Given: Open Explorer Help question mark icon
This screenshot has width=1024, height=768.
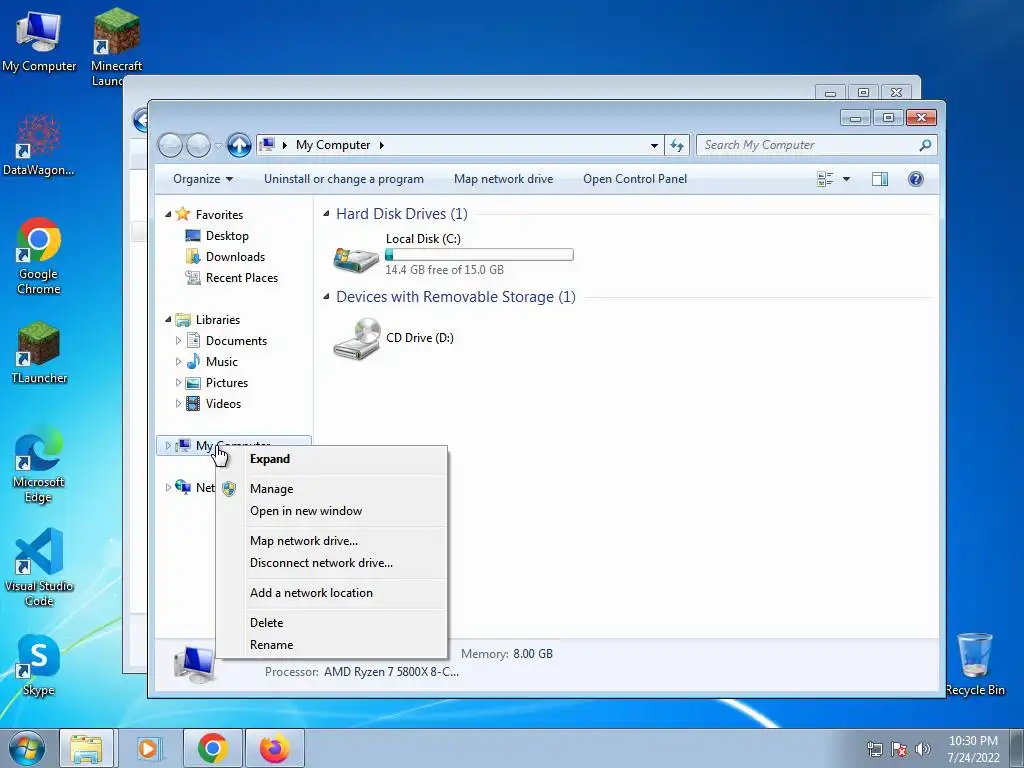Looking at the screenshot, I should point(916,179).
